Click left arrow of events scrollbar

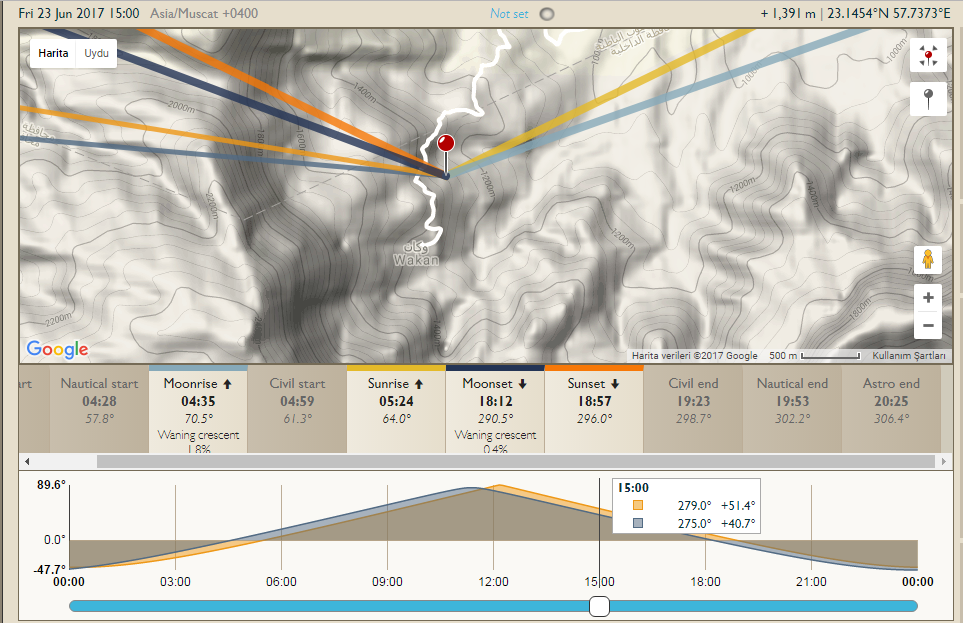click(26, 461)
